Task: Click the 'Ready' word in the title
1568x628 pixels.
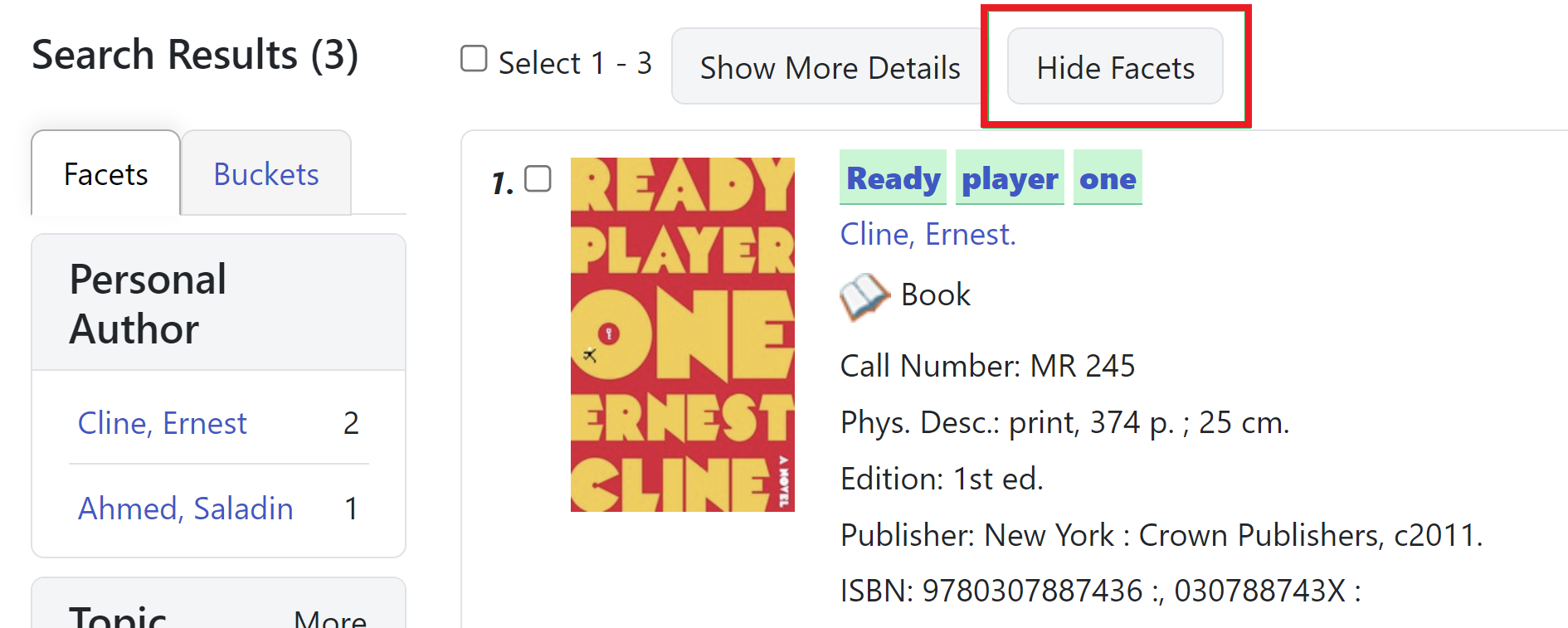Action: [892, 178]
